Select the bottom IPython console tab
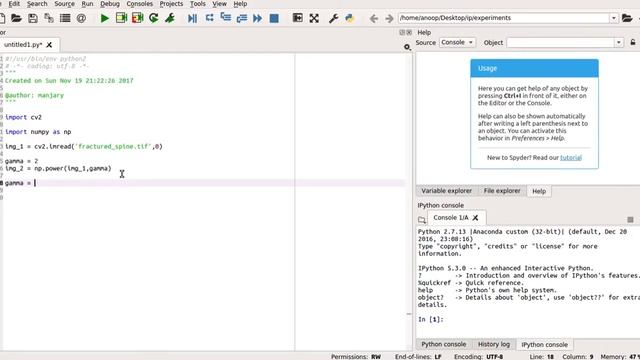The width and height of the screenshot is (640, 360). [x=544, y=344]
